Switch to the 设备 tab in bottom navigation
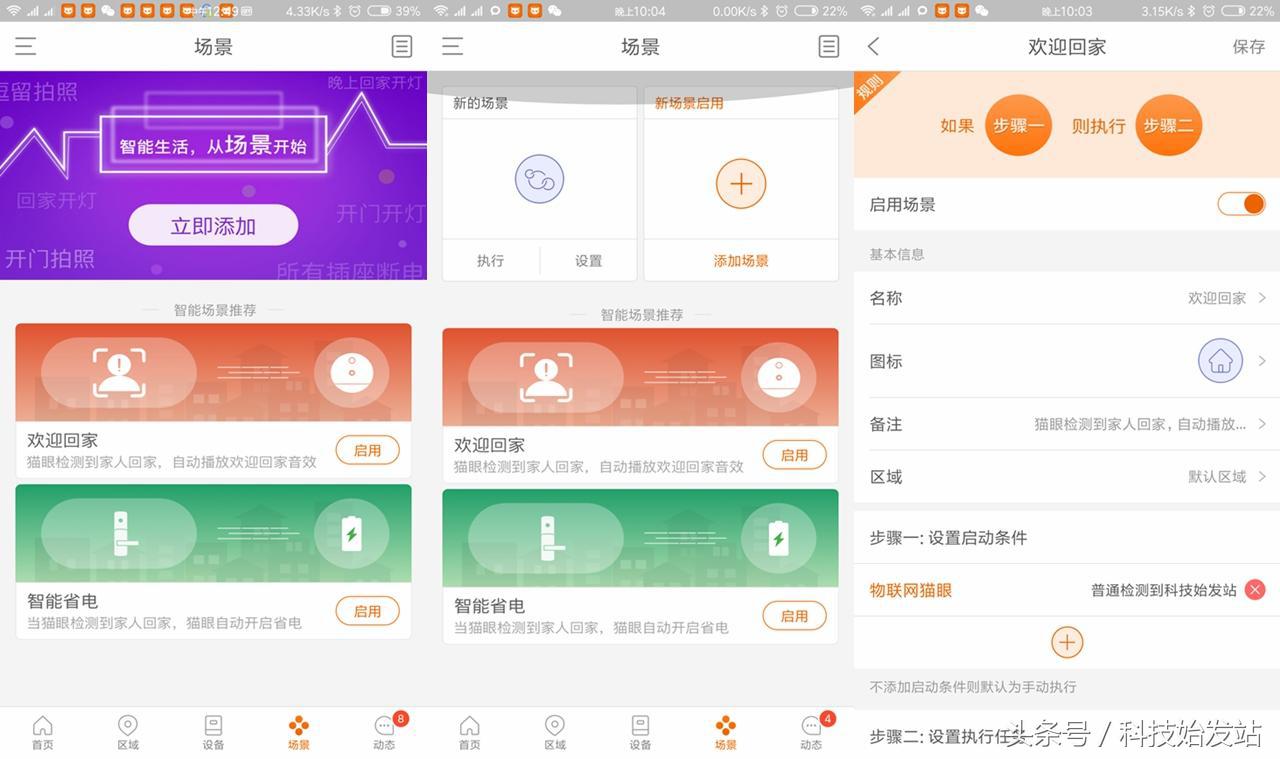 click(x=213, y=730)
